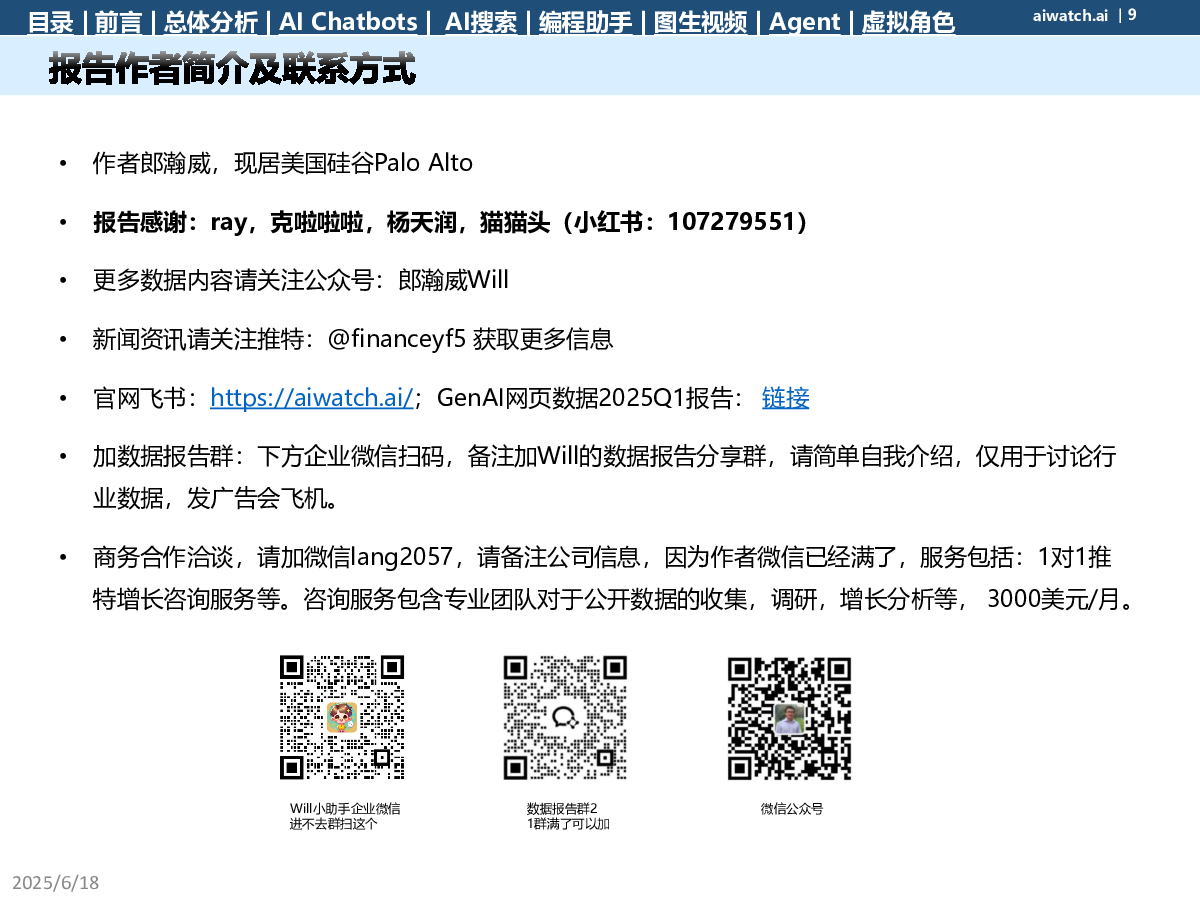Viewport: 1200px width, 900px height.
Task: Click the 加数据报告群 paragraph
Action: coord(604,478)
